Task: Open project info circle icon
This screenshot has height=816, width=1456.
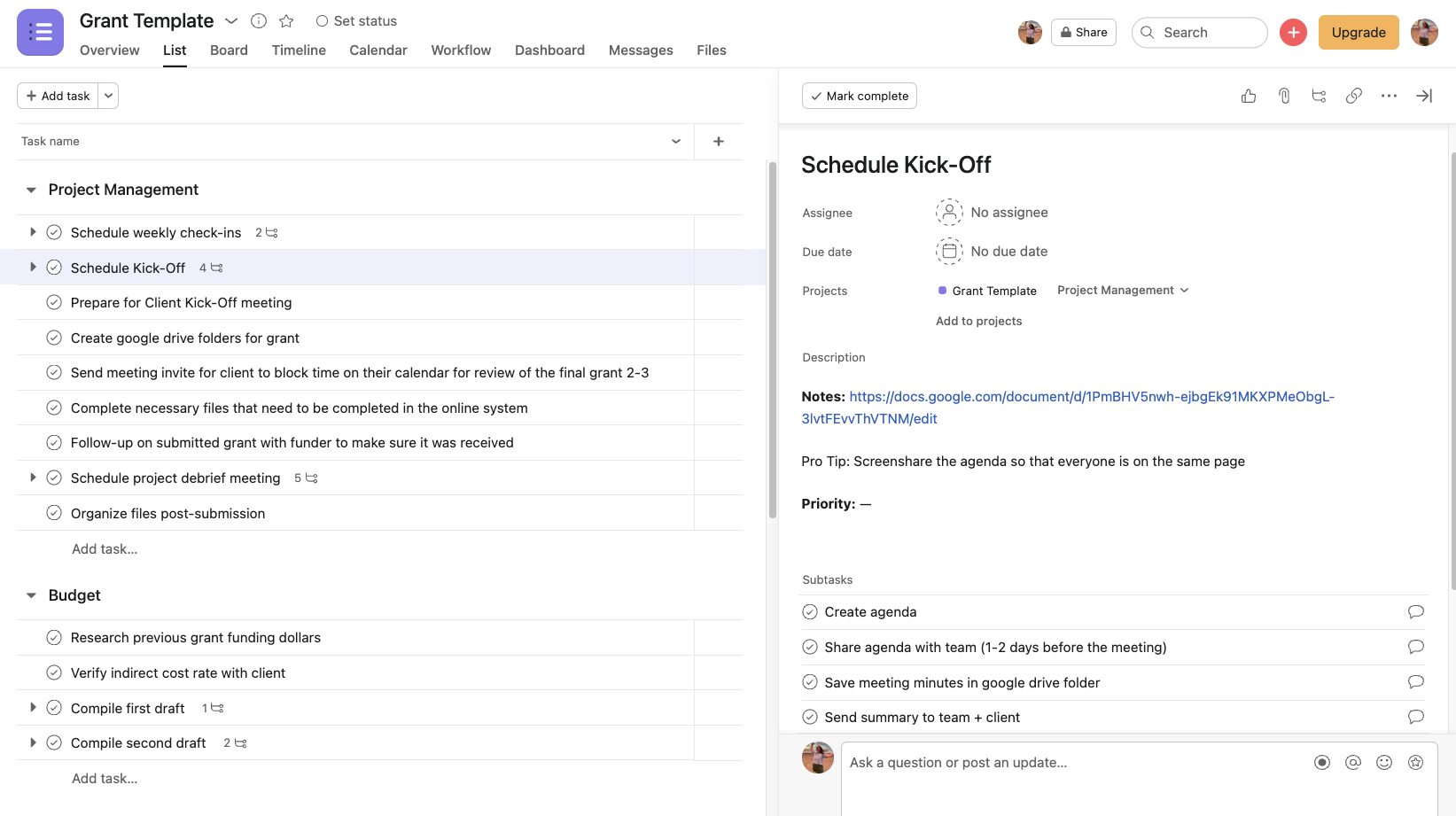Action: coord(259,21)
